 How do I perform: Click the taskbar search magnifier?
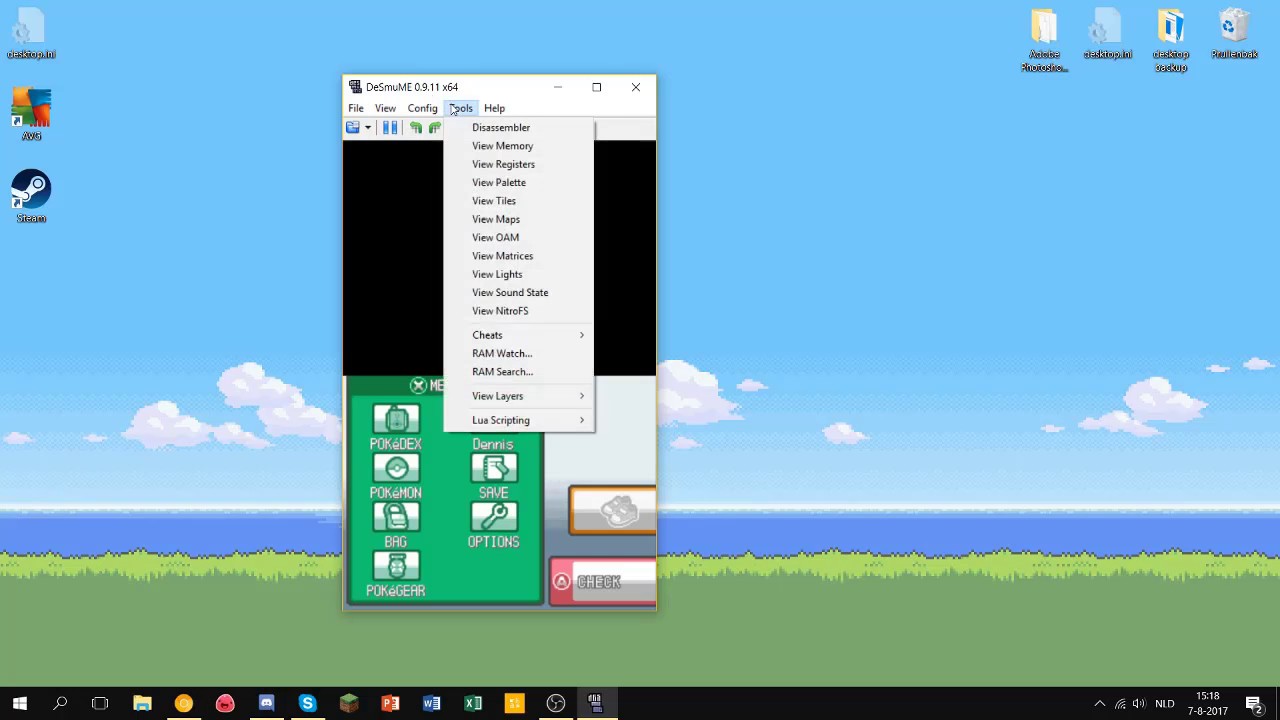tap(60, 704)
